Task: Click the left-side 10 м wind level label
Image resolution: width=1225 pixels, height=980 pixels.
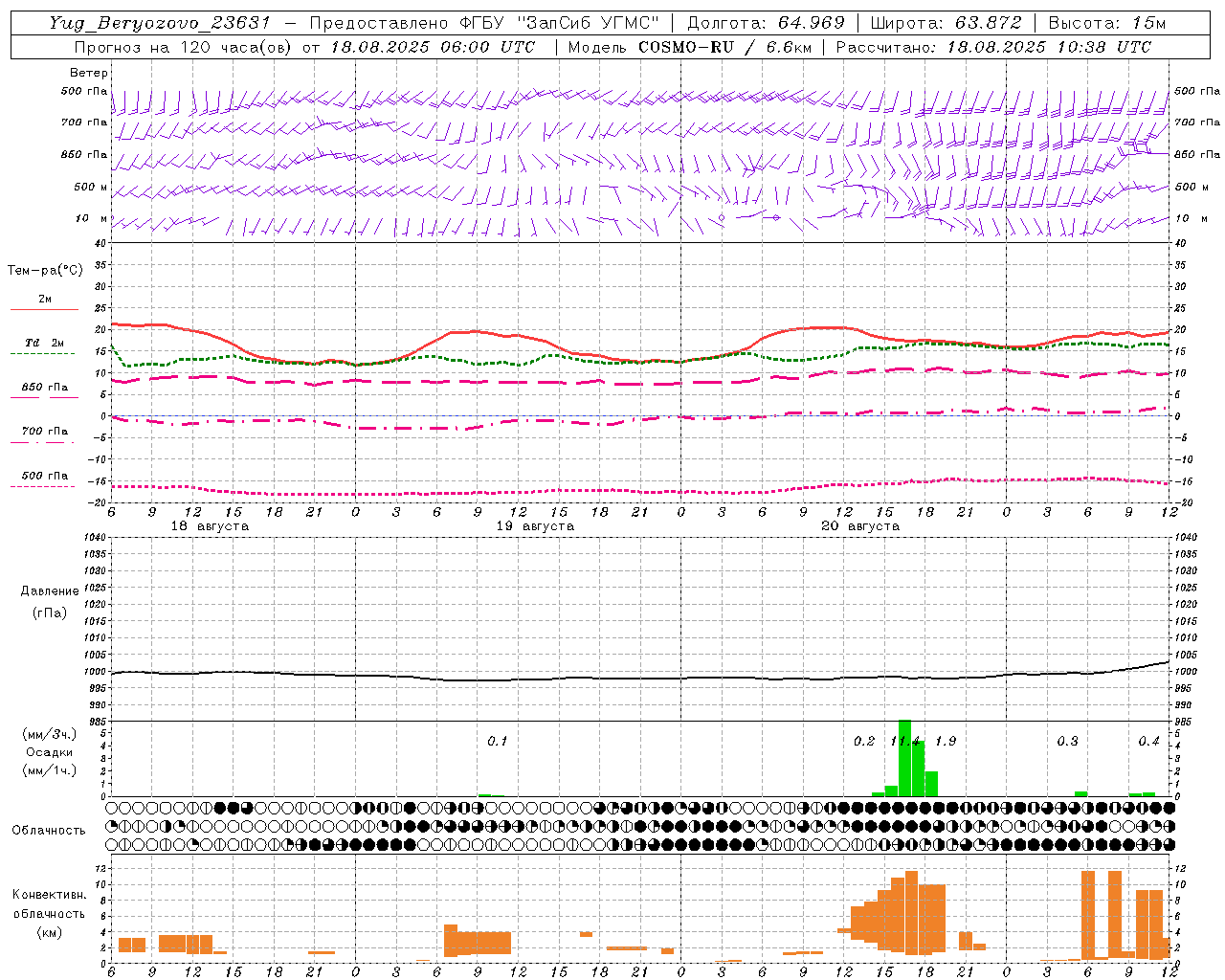Action: click(91, 219)
